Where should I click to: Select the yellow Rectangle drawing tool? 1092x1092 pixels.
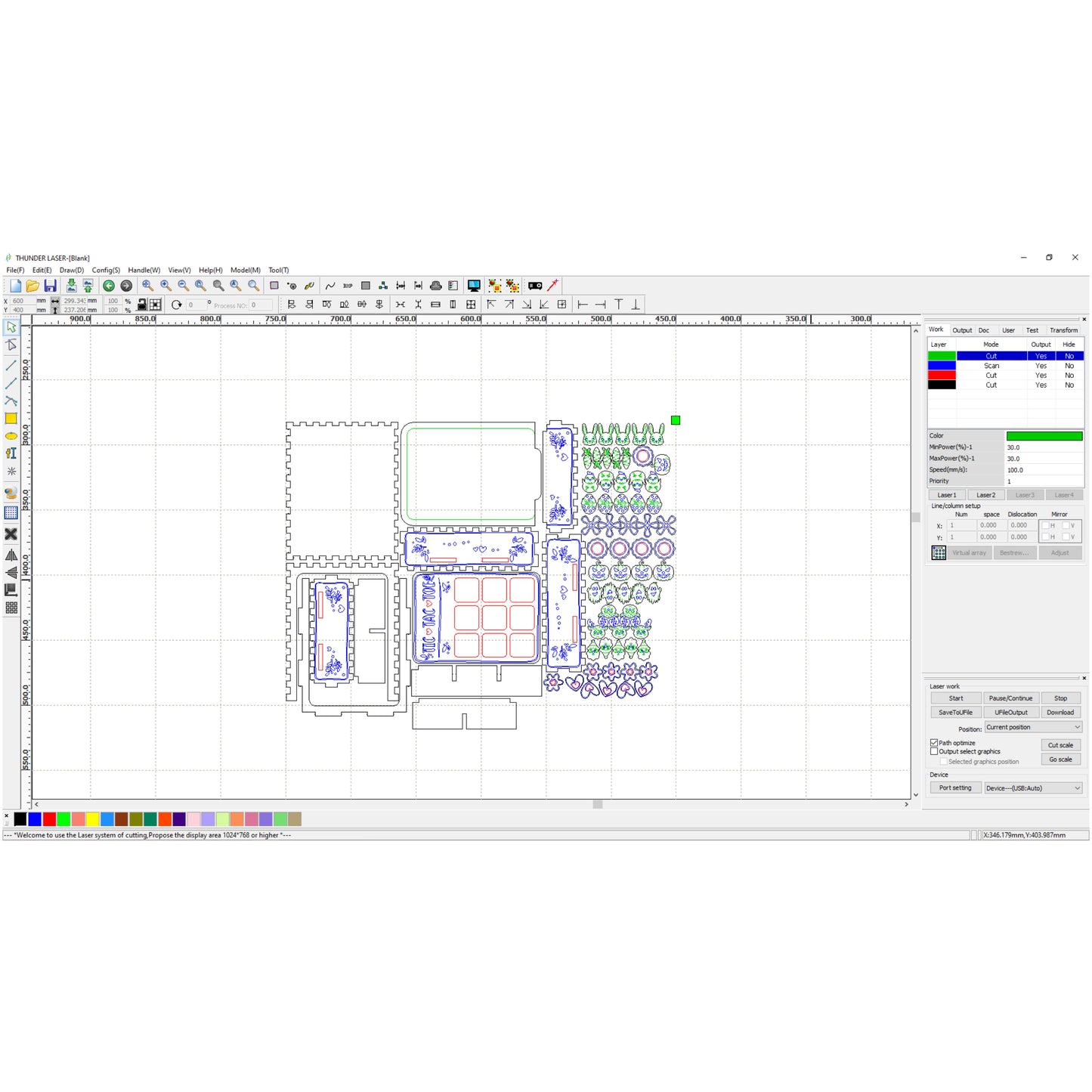pyautogui.click(x=11, y=419)
